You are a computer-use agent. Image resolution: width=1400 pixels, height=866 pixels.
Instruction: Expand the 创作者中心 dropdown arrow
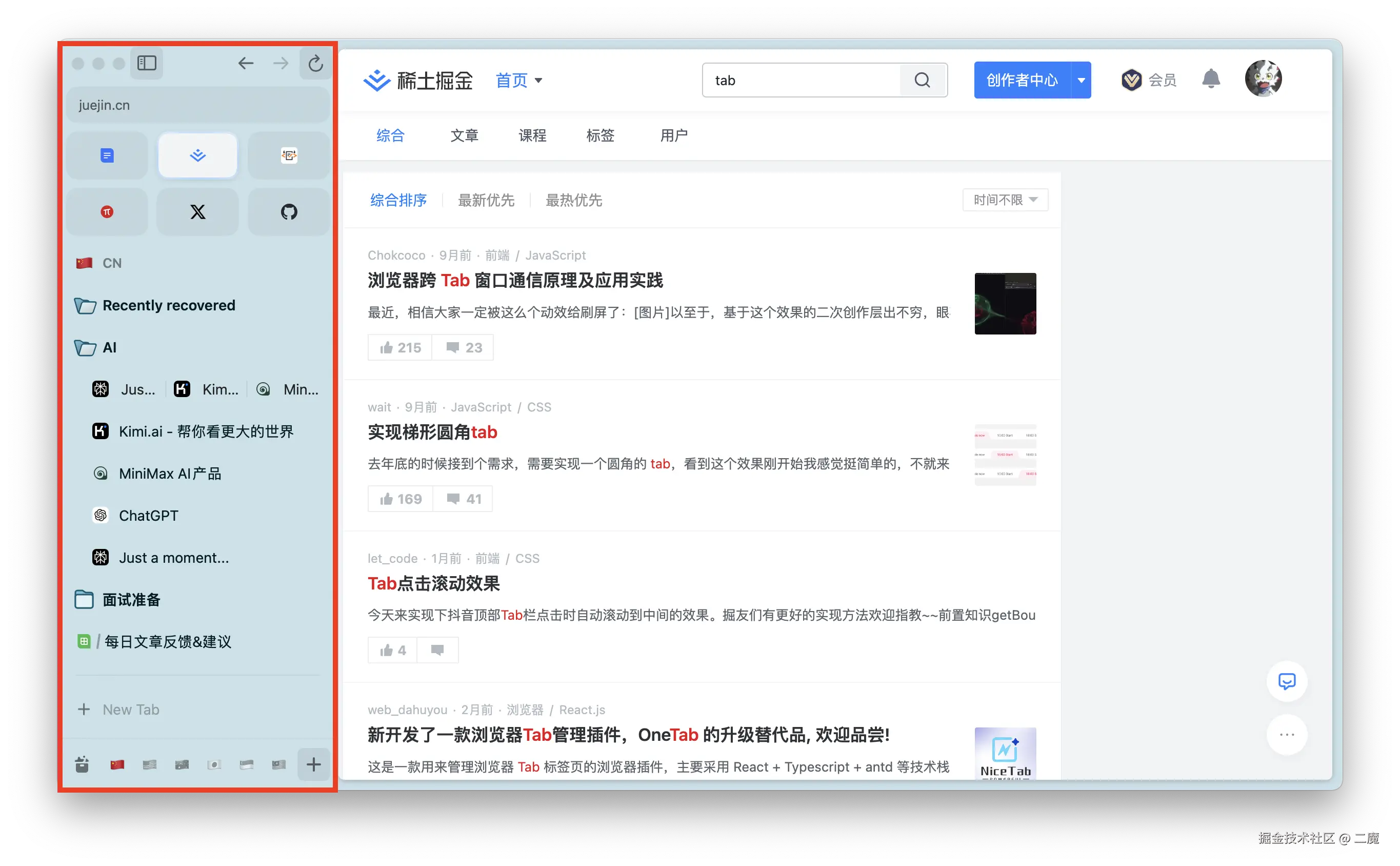pos(1081,80)
